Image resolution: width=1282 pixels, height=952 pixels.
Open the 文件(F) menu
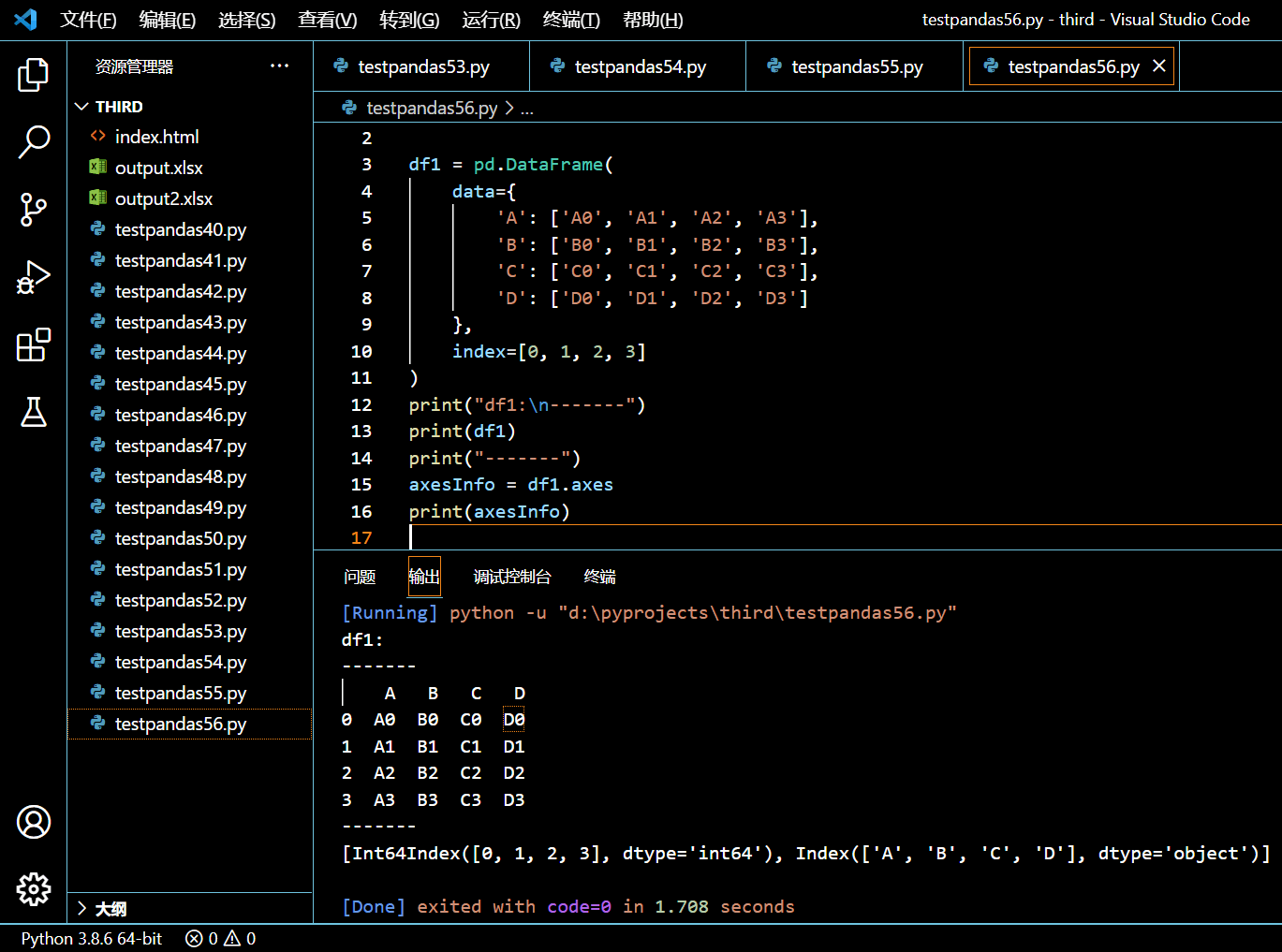click(x=89, y=20)
